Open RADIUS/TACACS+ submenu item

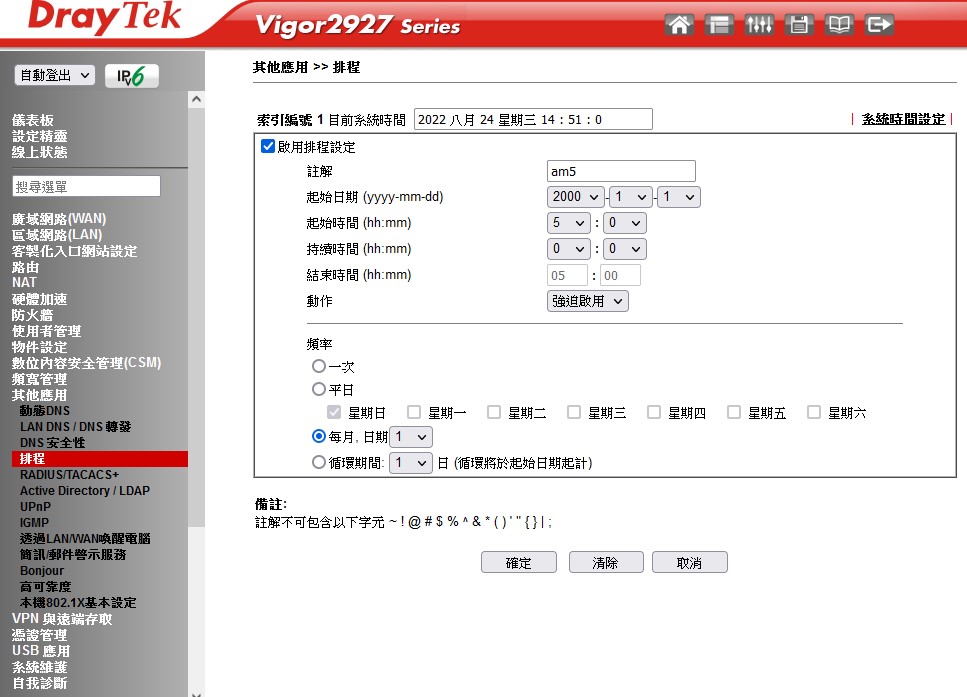[x=69, y=475]
